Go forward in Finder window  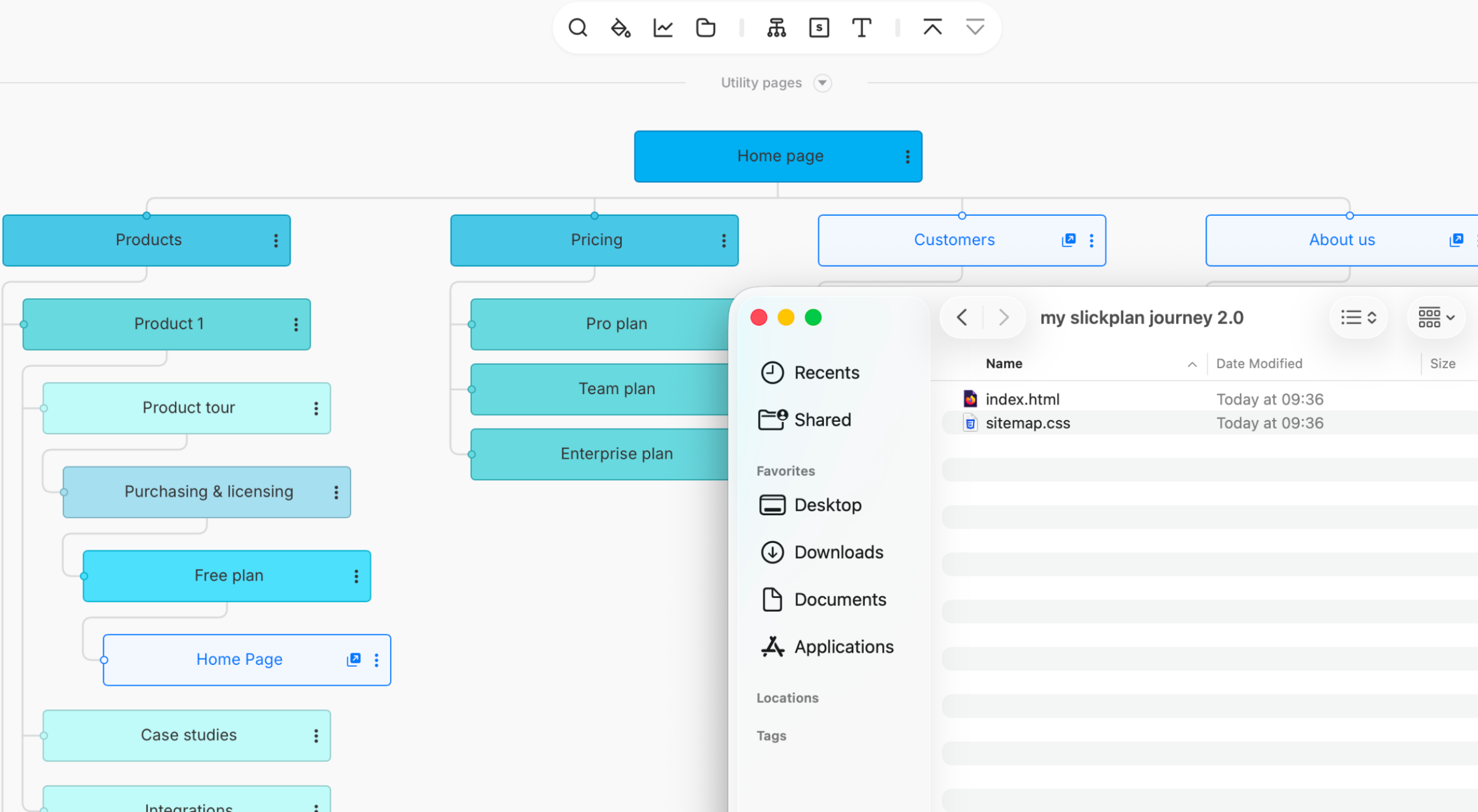[1003, 317]
